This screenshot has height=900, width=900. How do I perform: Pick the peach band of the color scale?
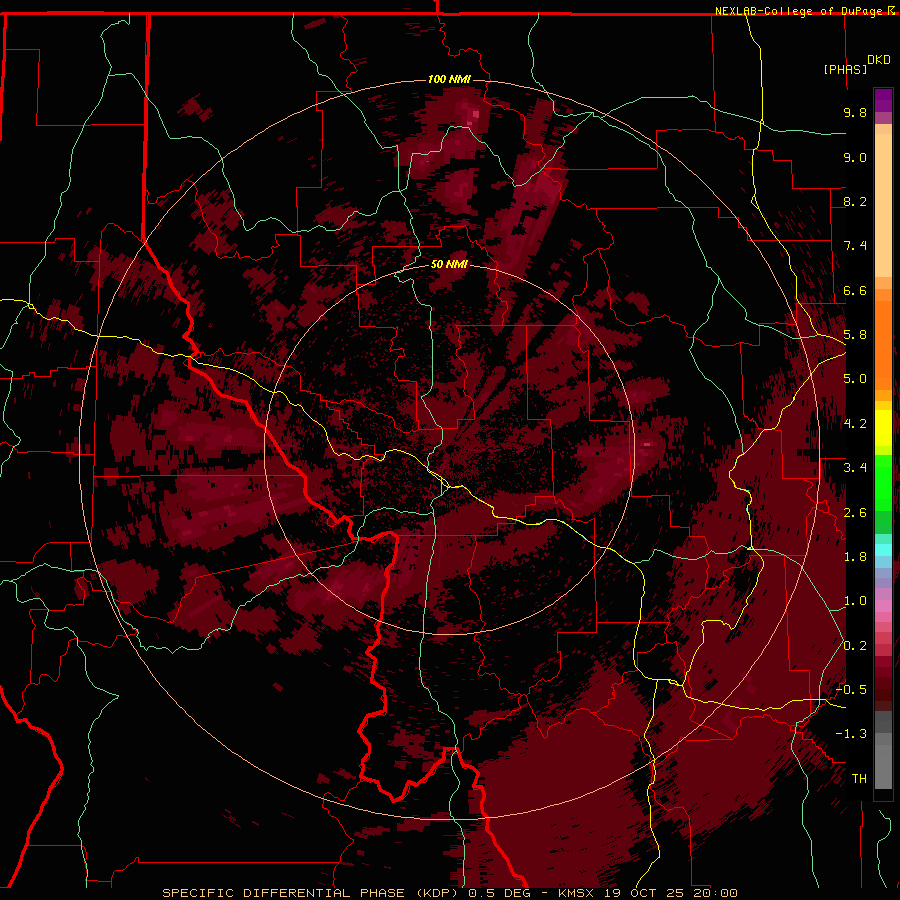click(883, 205)
